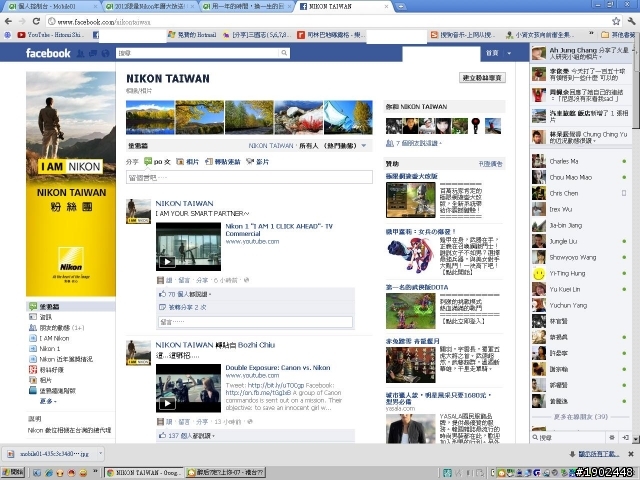Viewport: 640px width, 480px height.
Task: Go to the Facebook home link in header
Action: pyautogui.click(x=492, y=53)
